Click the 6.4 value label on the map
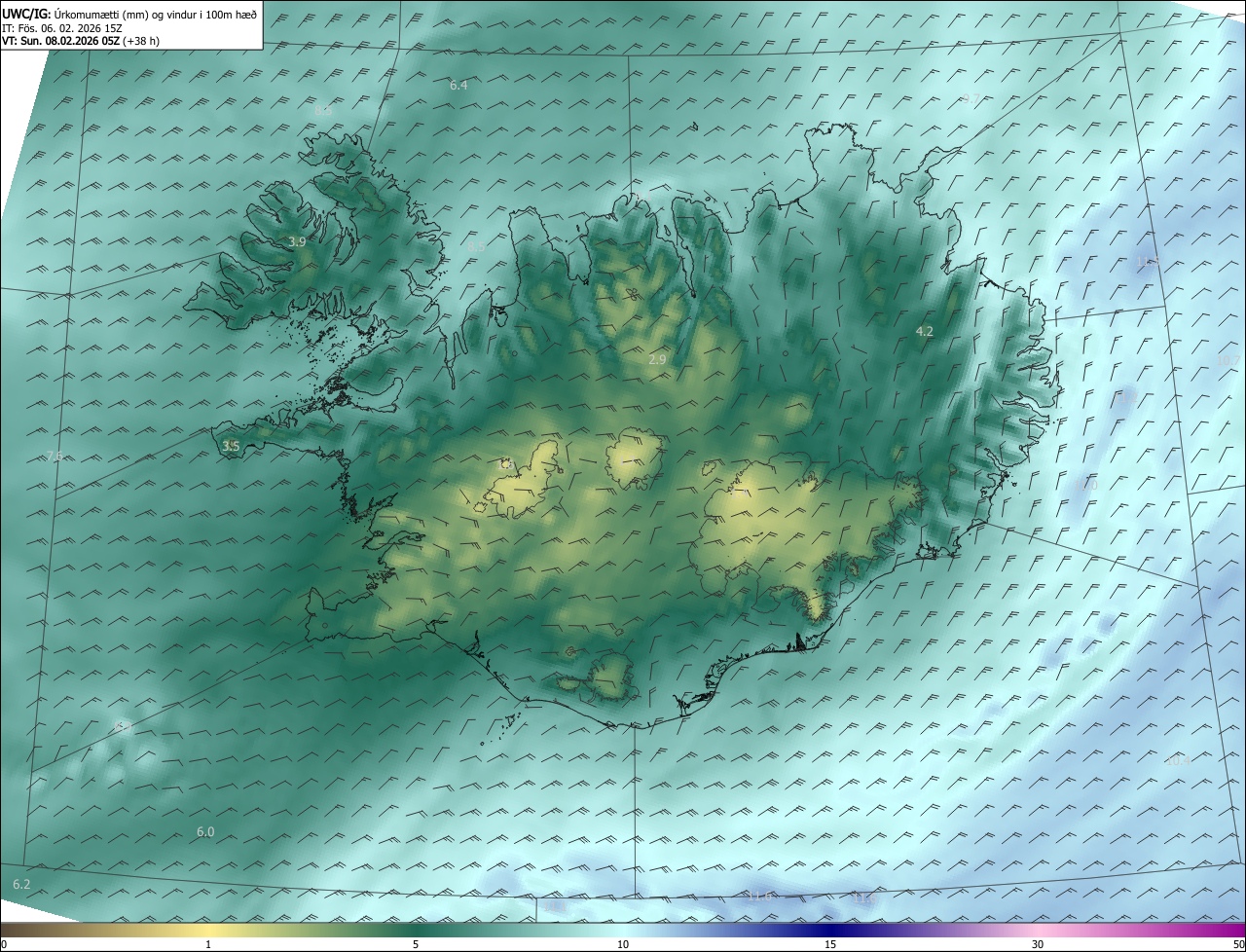This screenshot has width=1246, height=952. click(x=458, y=86)
